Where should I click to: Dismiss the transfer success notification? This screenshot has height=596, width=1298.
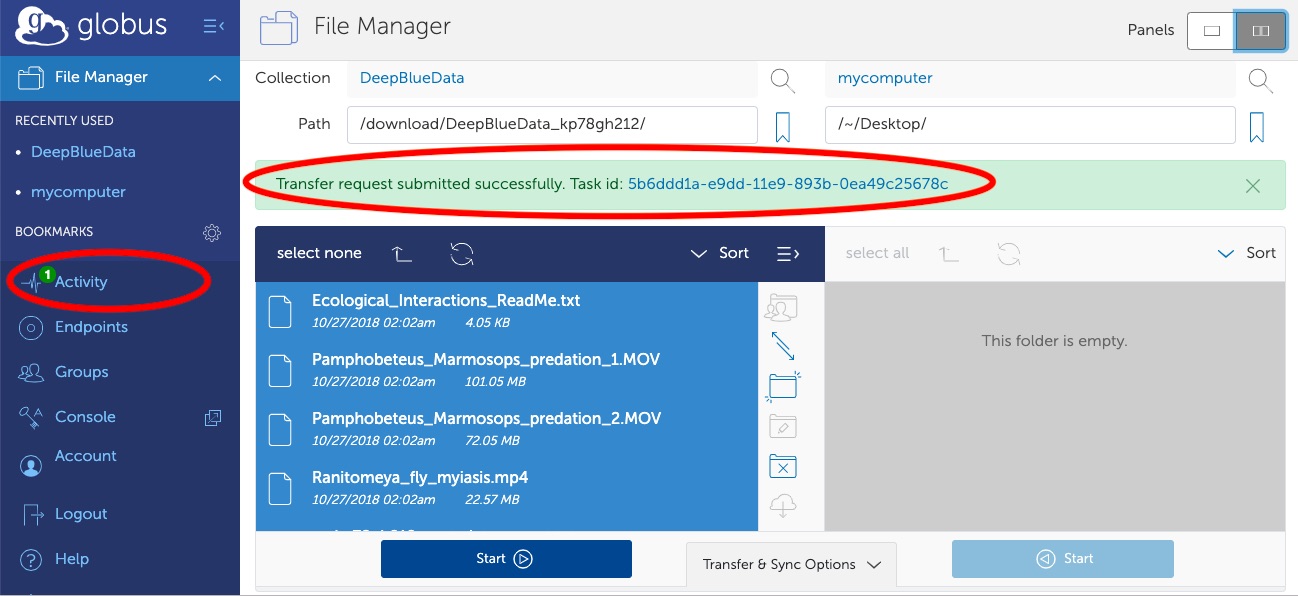1252,185
